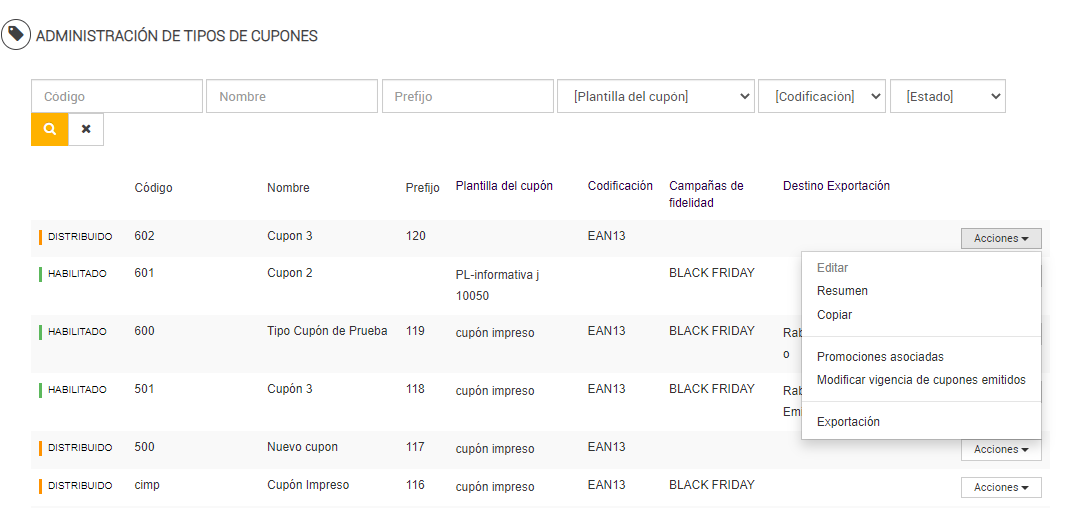The image size is (1083, 508).
Task: Open Acciones for Nuevo cupon row
Action: (1001, 450)
